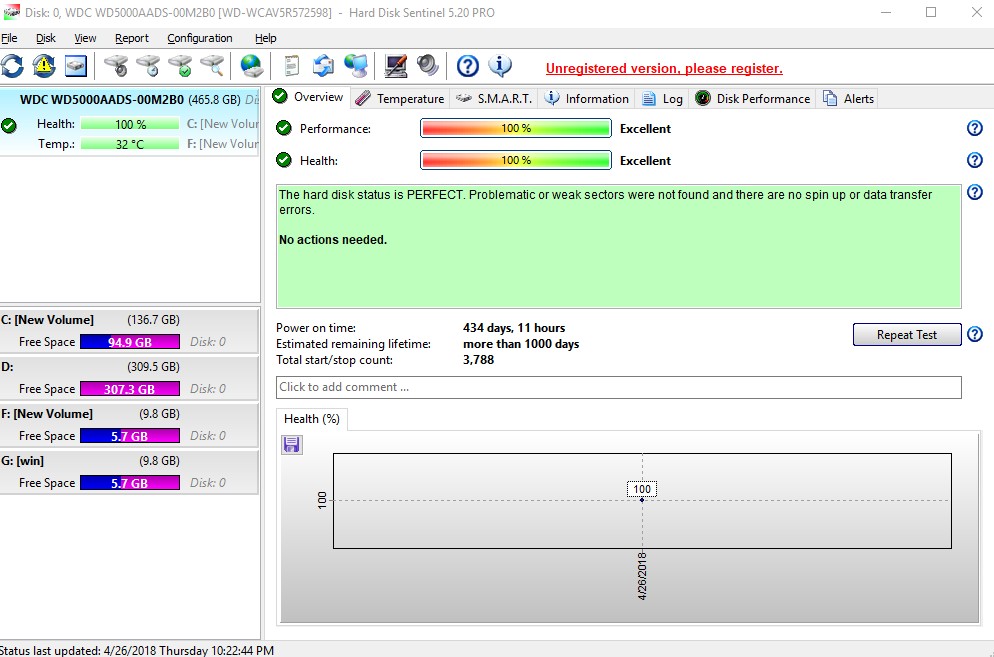
Task: Click the 'Click to add comment' field
Action: coord(618,387)
